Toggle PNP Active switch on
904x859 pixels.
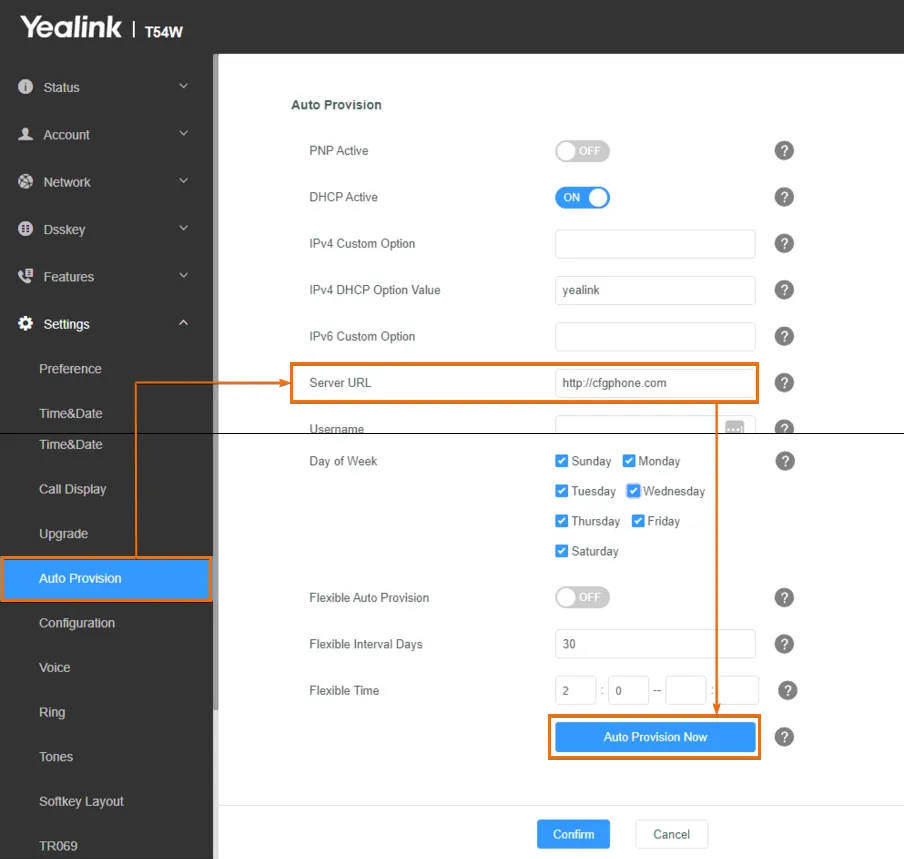[x=582, y=151]
